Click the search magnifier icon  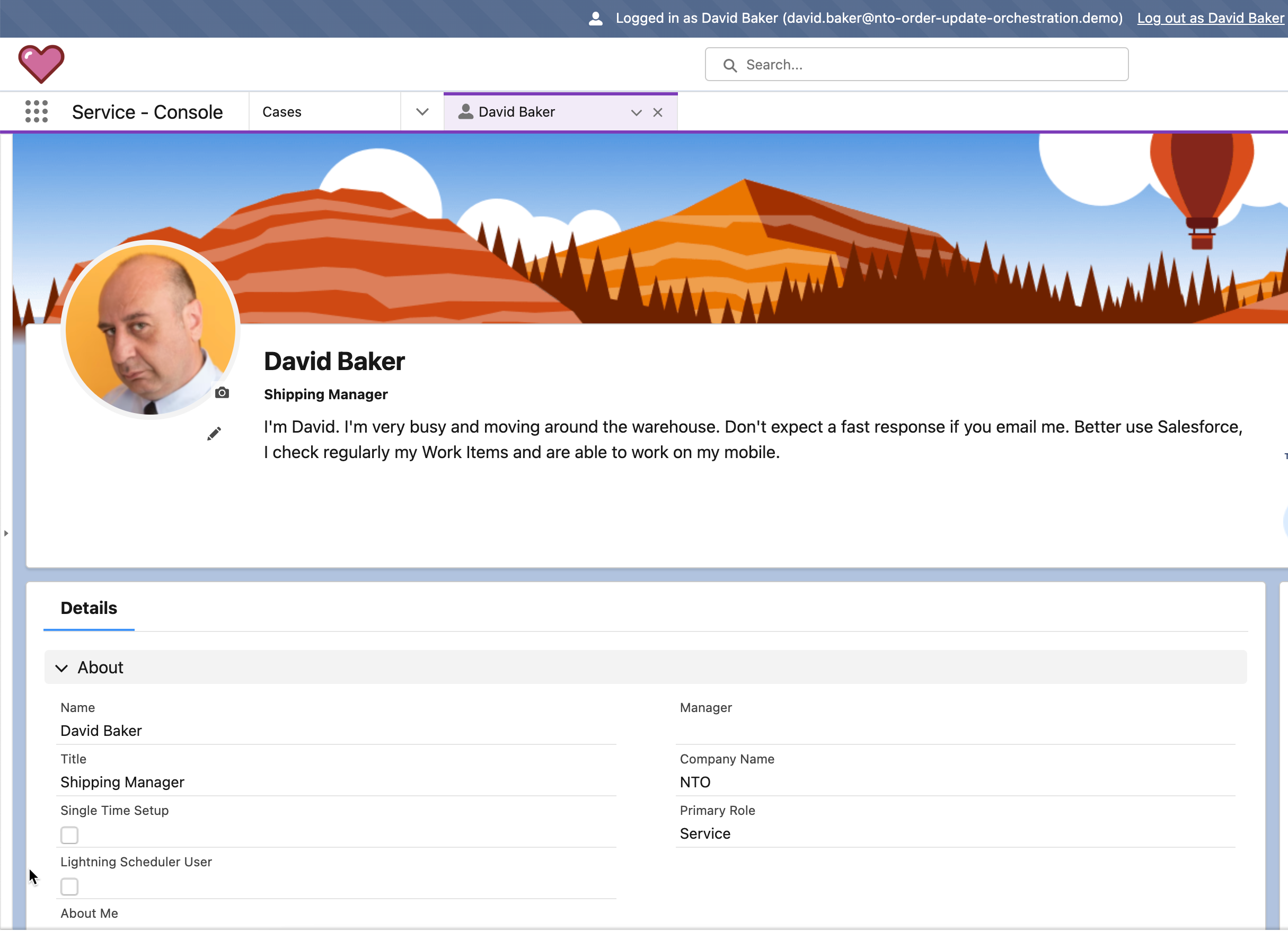(x=730, y=65)
